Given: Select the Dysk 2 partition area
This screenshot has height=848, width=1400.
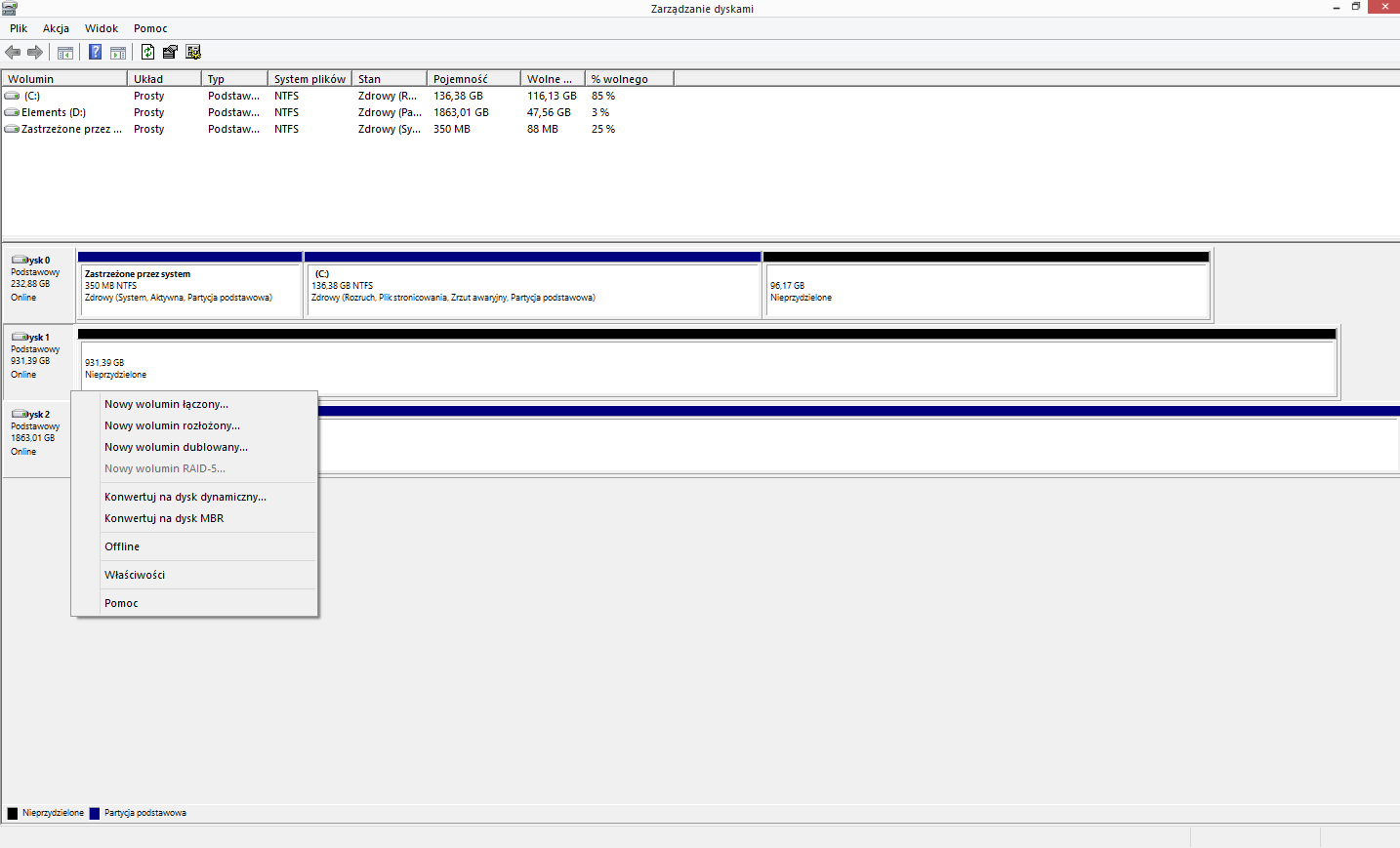Looking at the screenshot, I should (x=859, y=439).
